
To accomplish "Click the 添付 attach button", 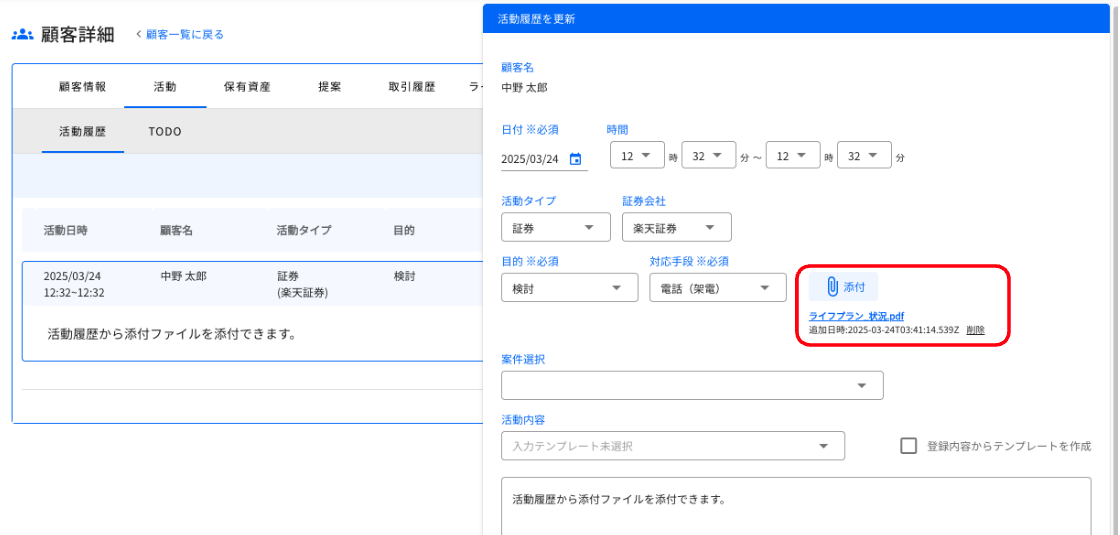I will 843,286.
